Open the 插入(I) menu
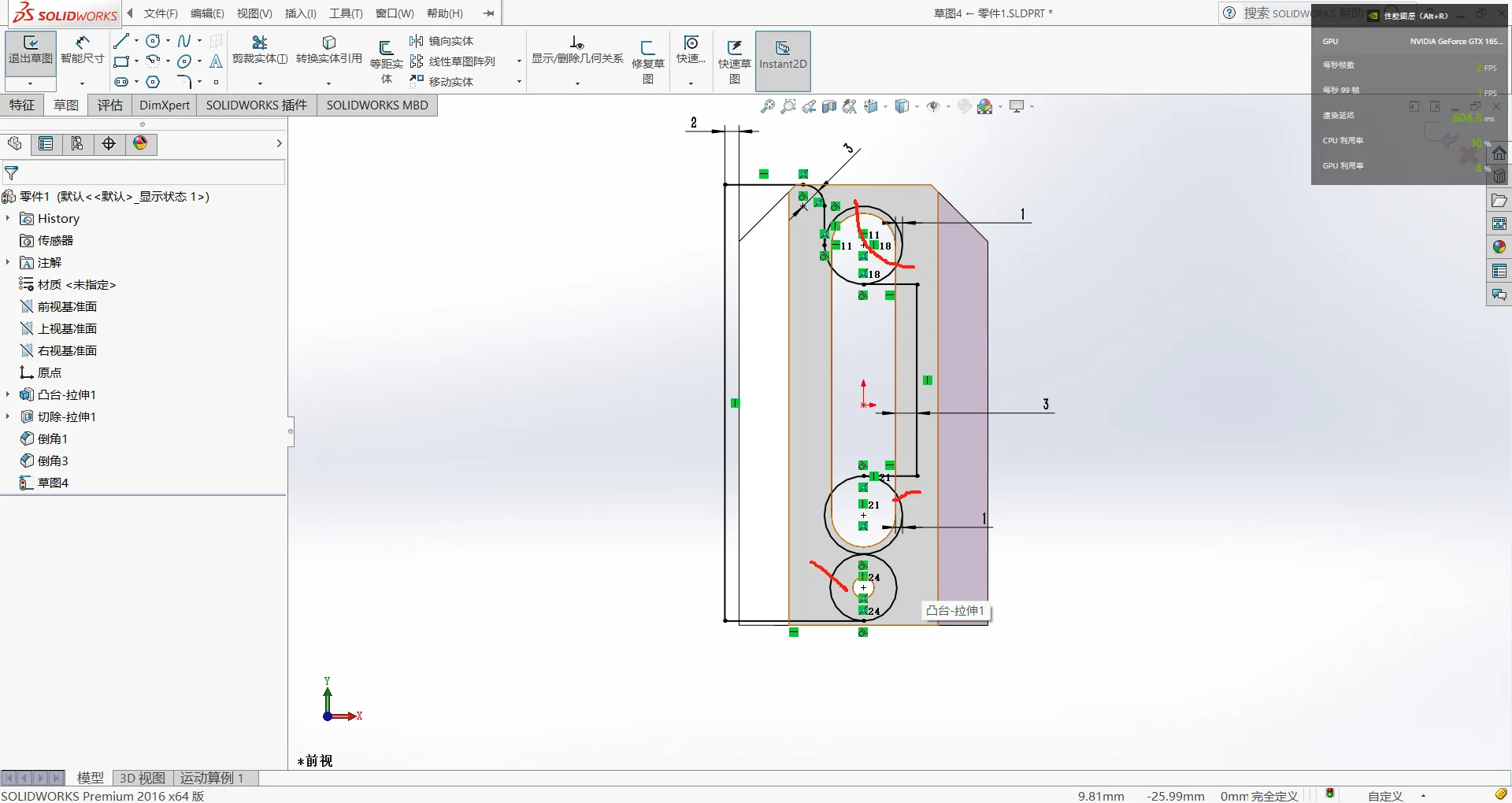Viewport: 1512px width, 803px height. (301, 13)
